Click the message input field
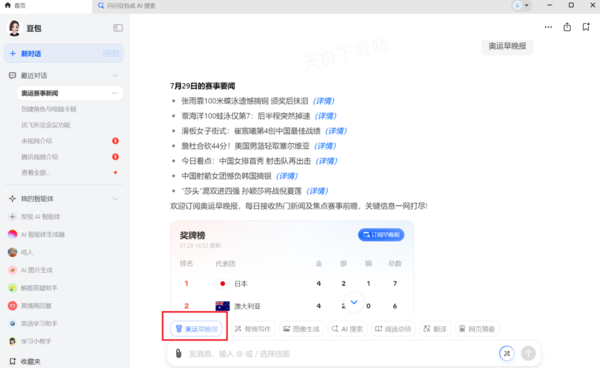Image resolution: width=600 pixels, height=368 pixels. (341, 353)
